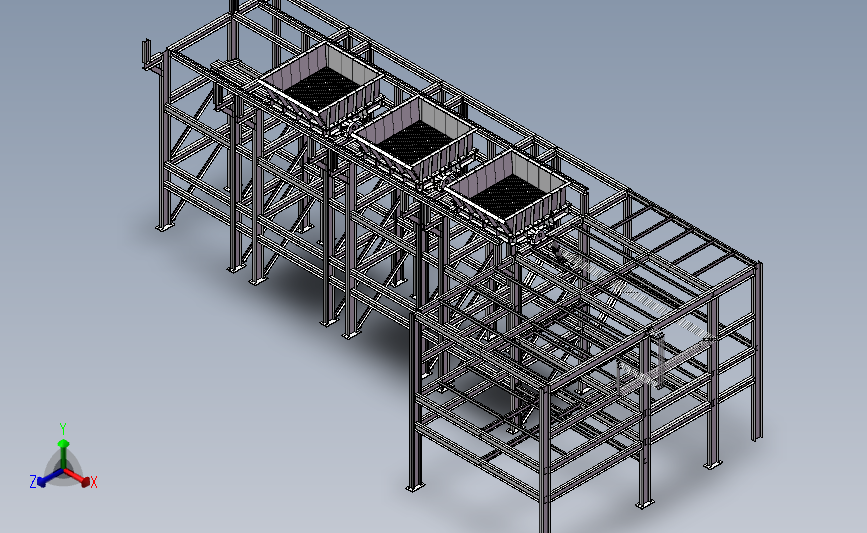
Task: Click the red X axis of the orientation triad
Action: tap(78, 477)
